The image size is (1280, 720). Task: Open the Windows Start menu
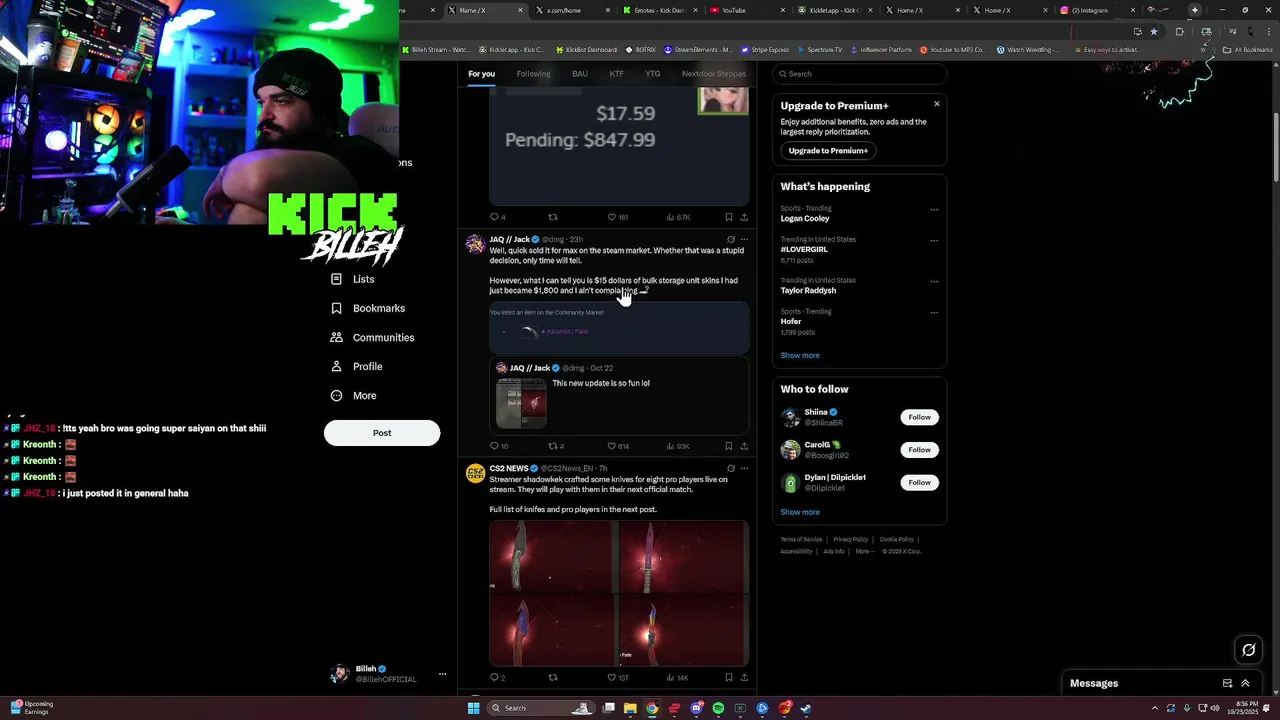pos(473,708)
